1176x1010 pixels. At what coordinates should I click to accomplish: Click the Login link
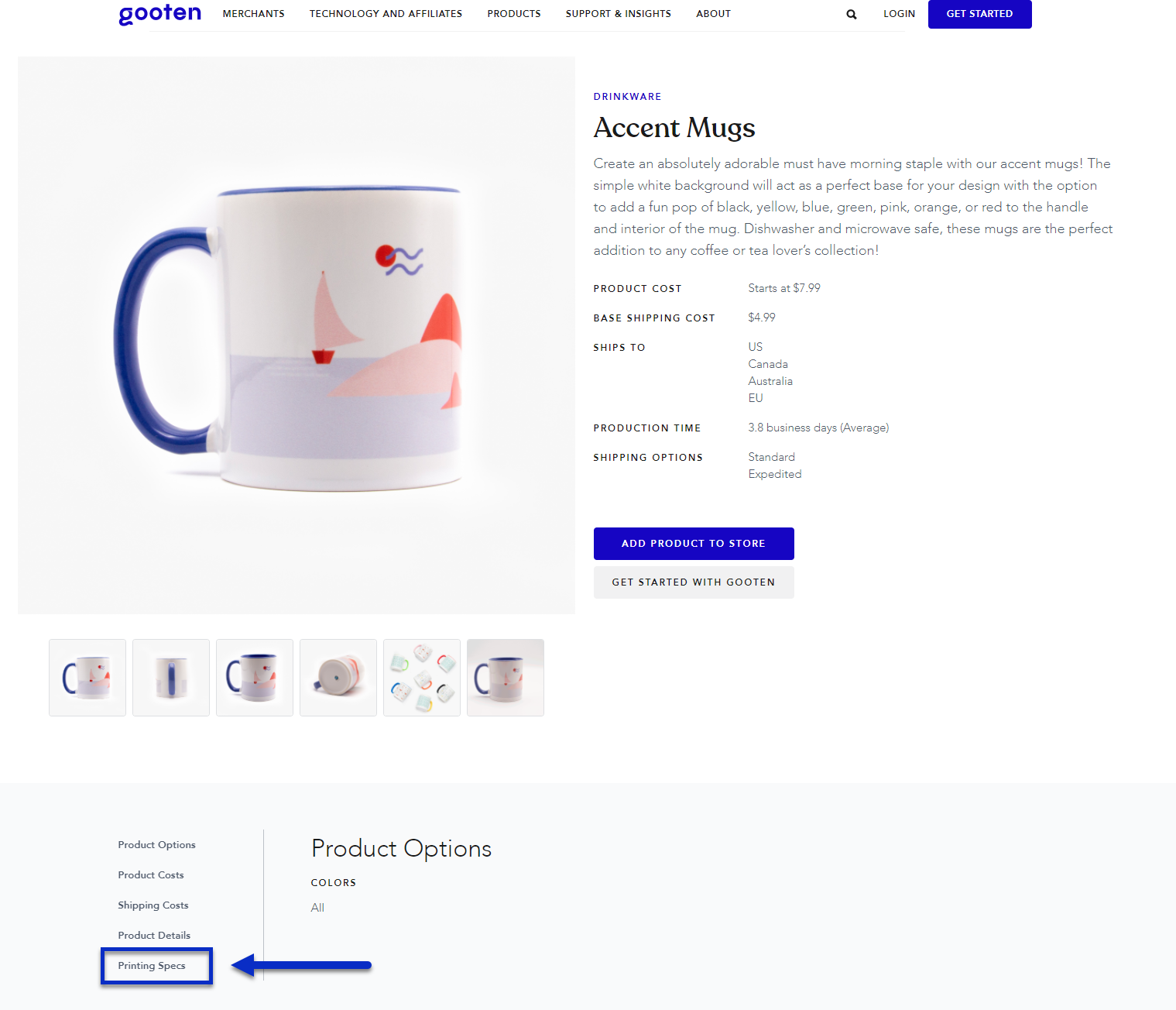899,14
